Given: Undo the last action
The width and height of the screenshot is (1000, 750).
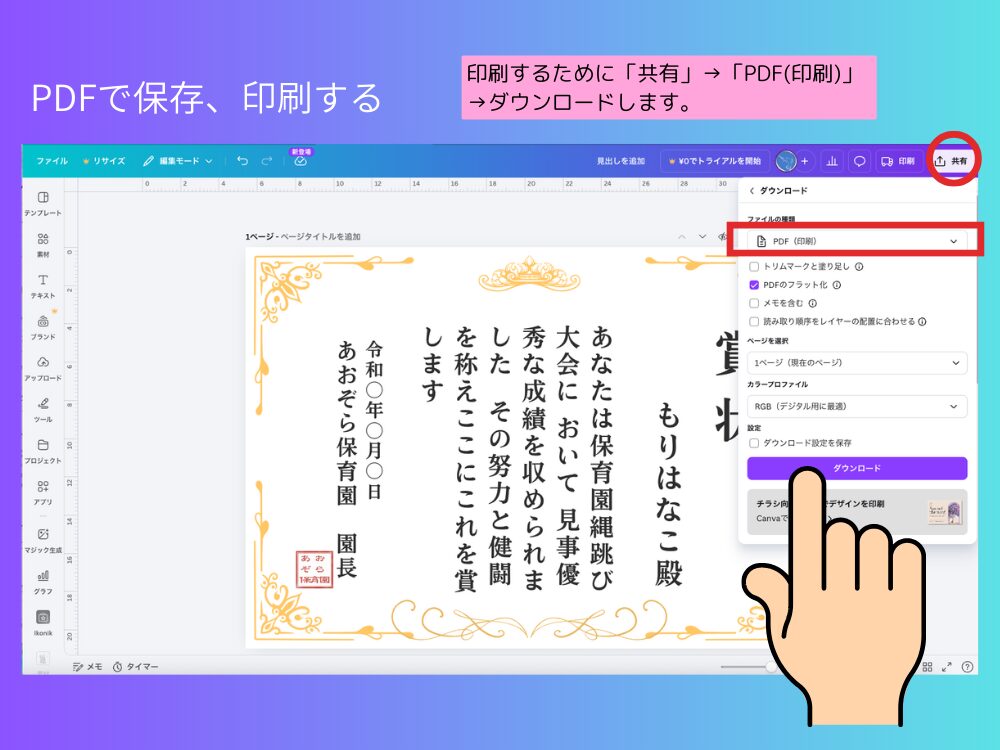Looking at the screenshot, I should (242, 161).
